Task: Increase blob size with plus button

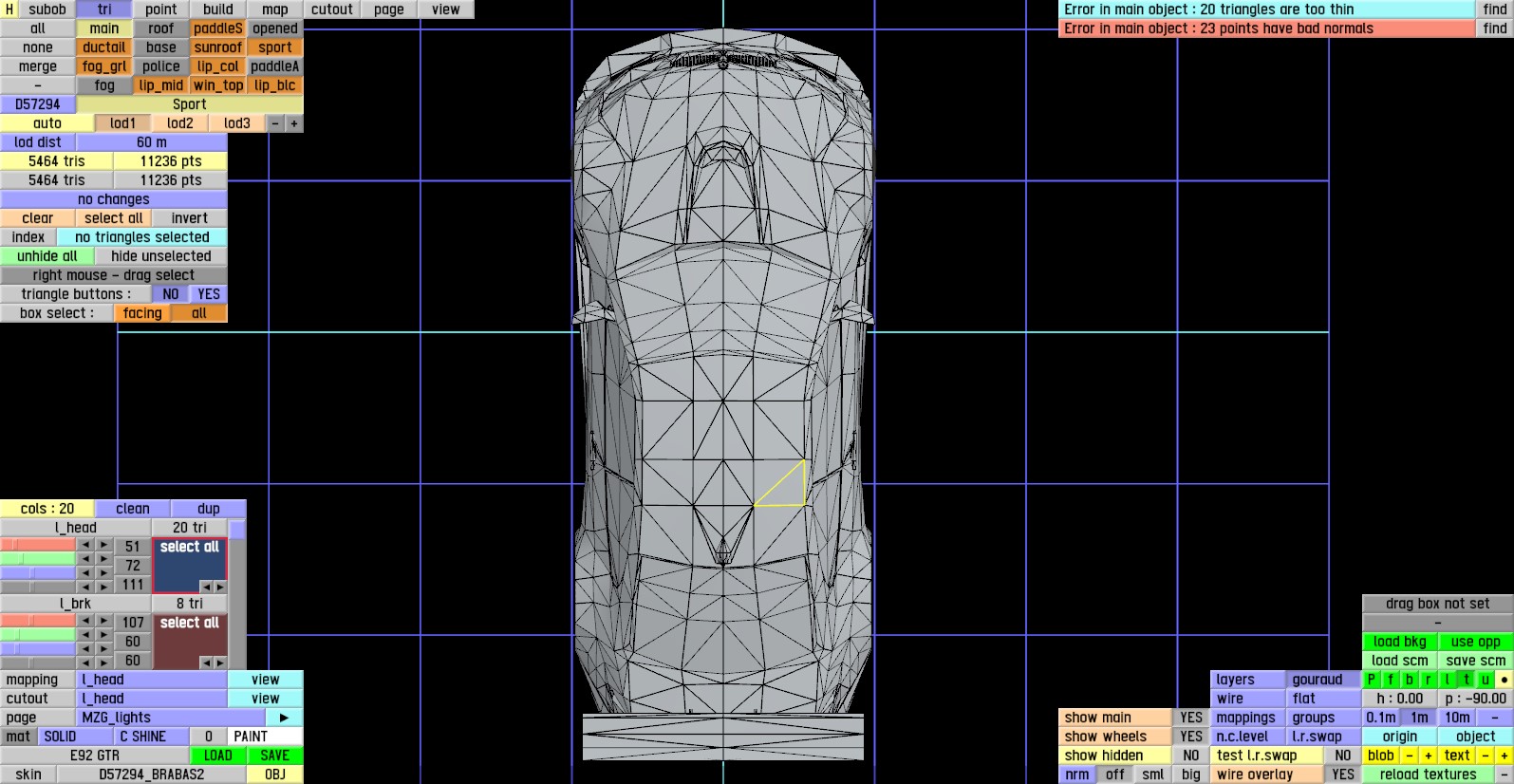Action: [1429, 756]
